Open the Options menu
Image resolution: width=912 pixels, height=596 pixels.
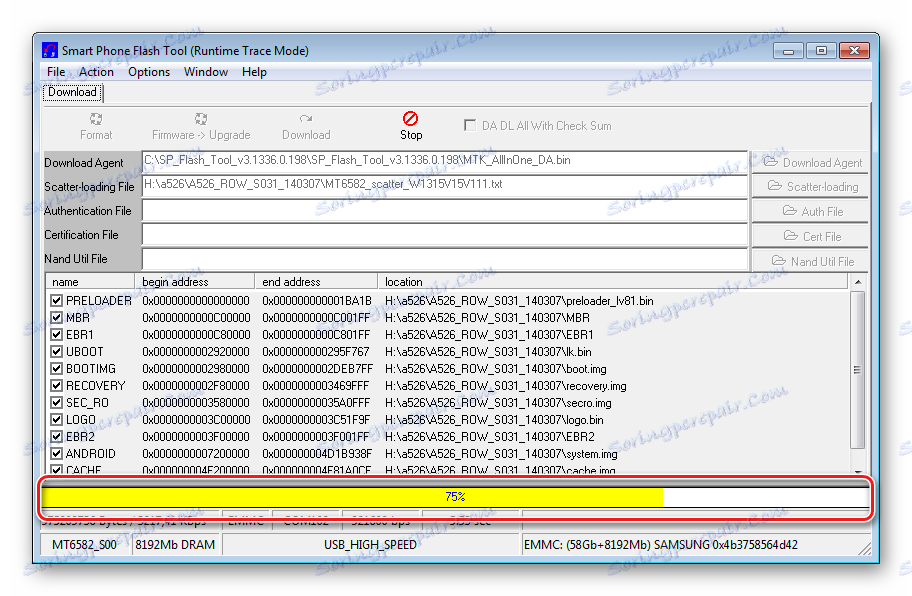[149, 72]
